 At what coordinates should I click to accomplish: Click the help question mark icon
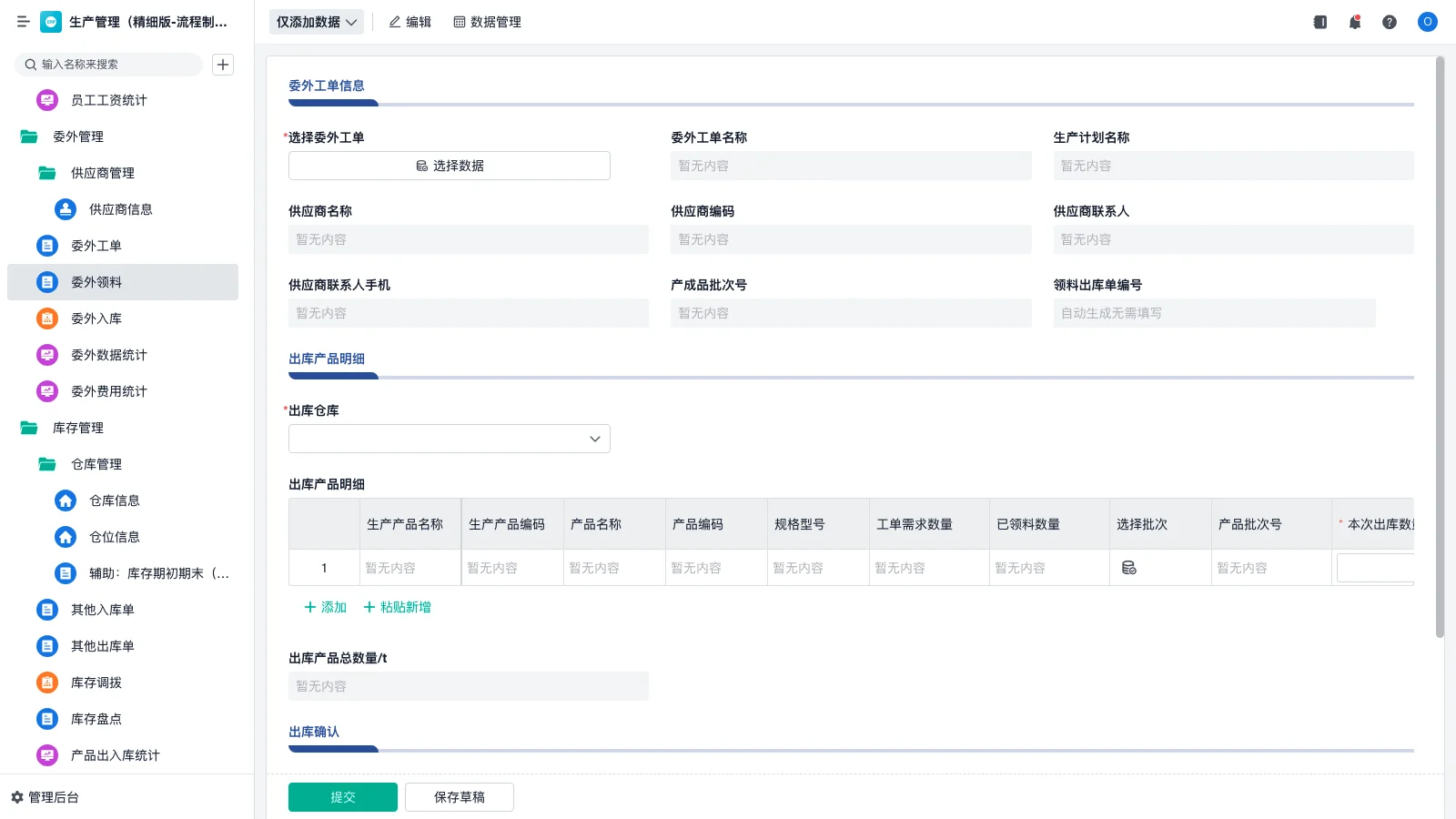pos(1390,22)
